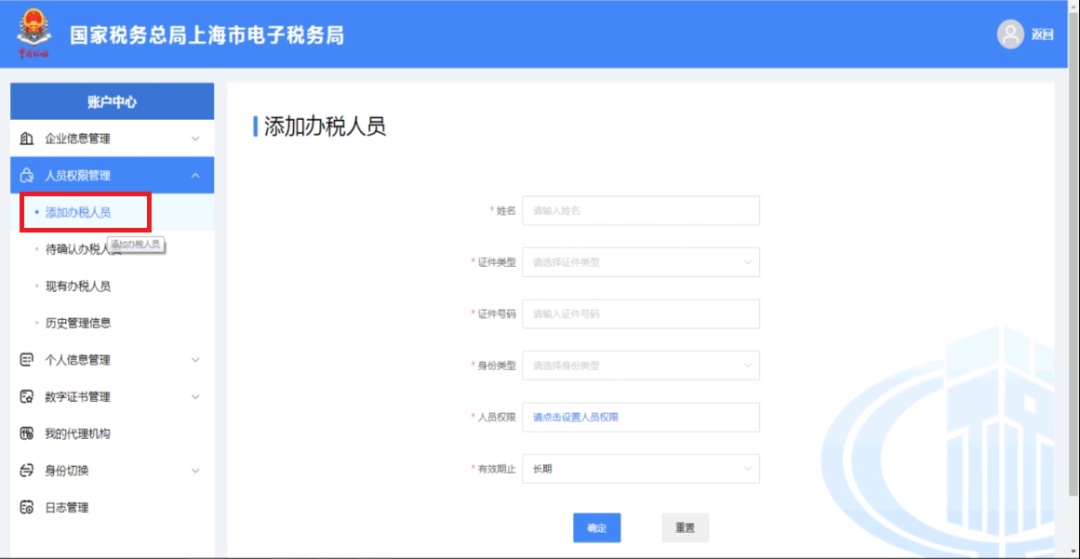Click the 返回 link in header
Image resolution: width=1080 pixels, height=559 pixels.
point(1042,35)
